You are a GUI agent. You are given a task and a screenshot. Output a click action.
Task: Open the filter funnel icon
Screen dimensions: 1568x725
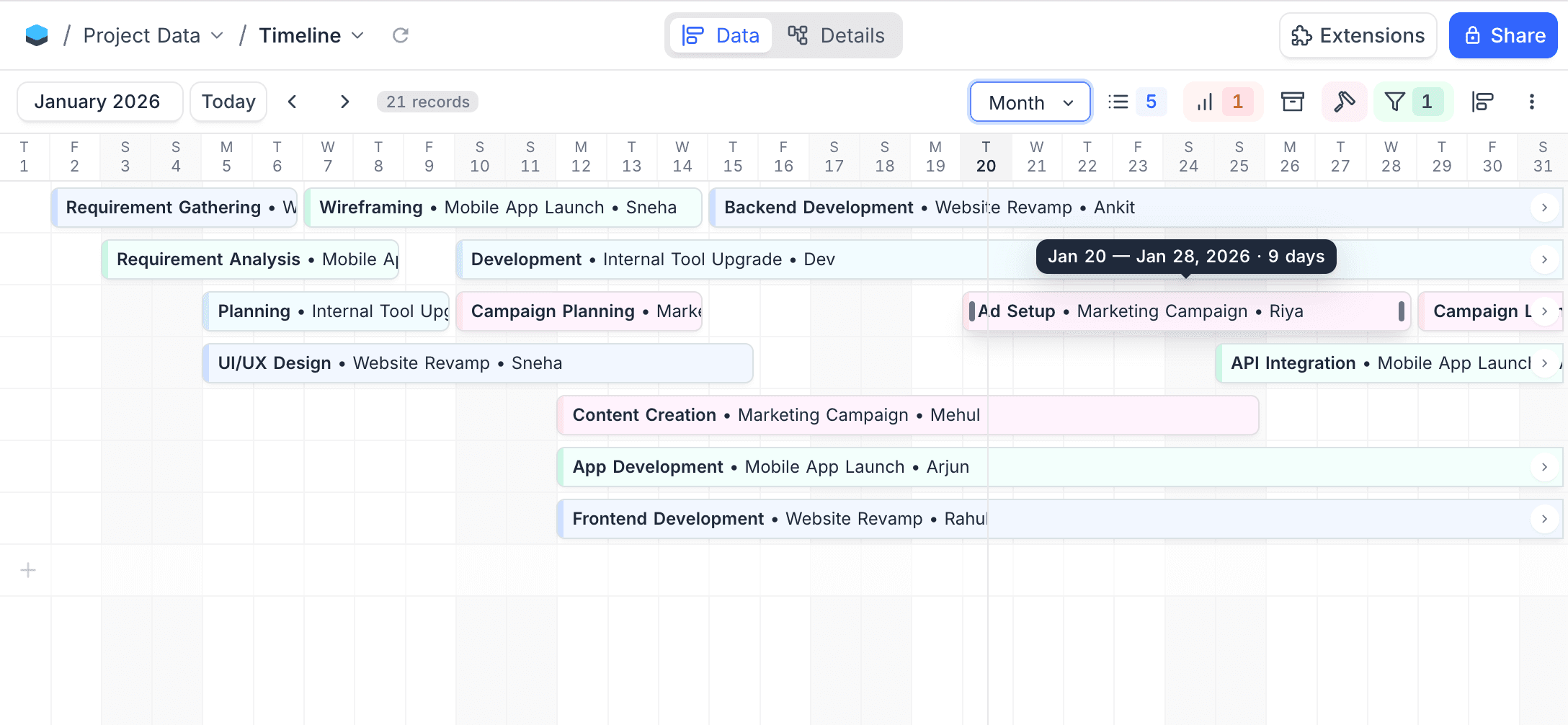click(1395, 102)
